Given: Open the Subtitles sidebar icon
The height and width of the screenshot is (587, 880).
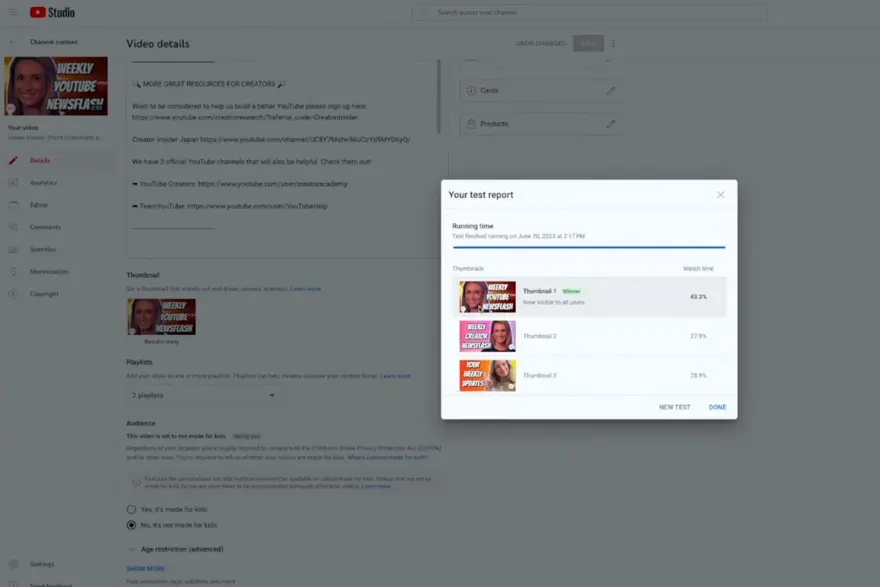Looking at the screenshot, I should point(13,249).
